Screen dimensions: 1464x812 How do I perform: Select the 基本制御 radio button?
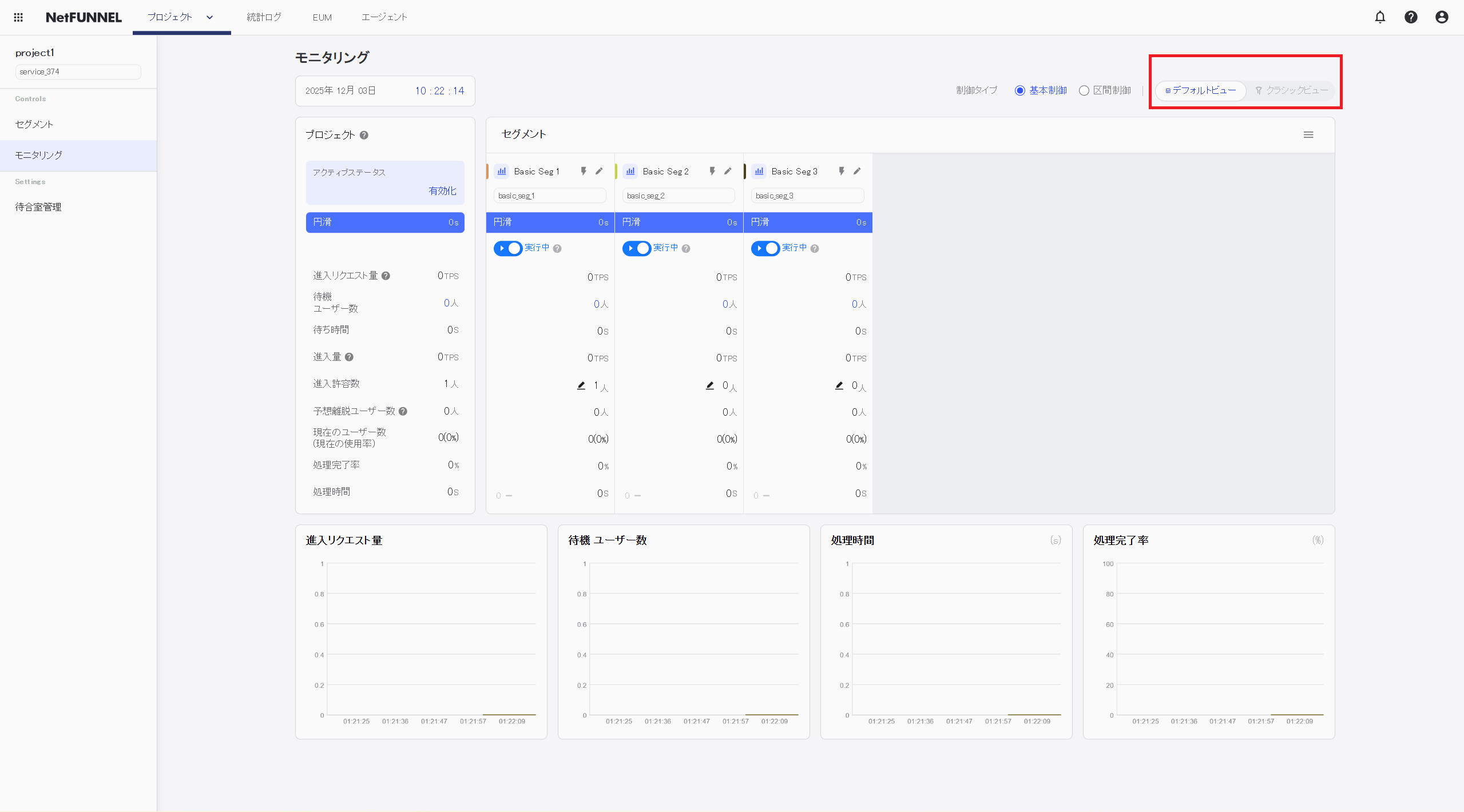[x=1020, y=90]
